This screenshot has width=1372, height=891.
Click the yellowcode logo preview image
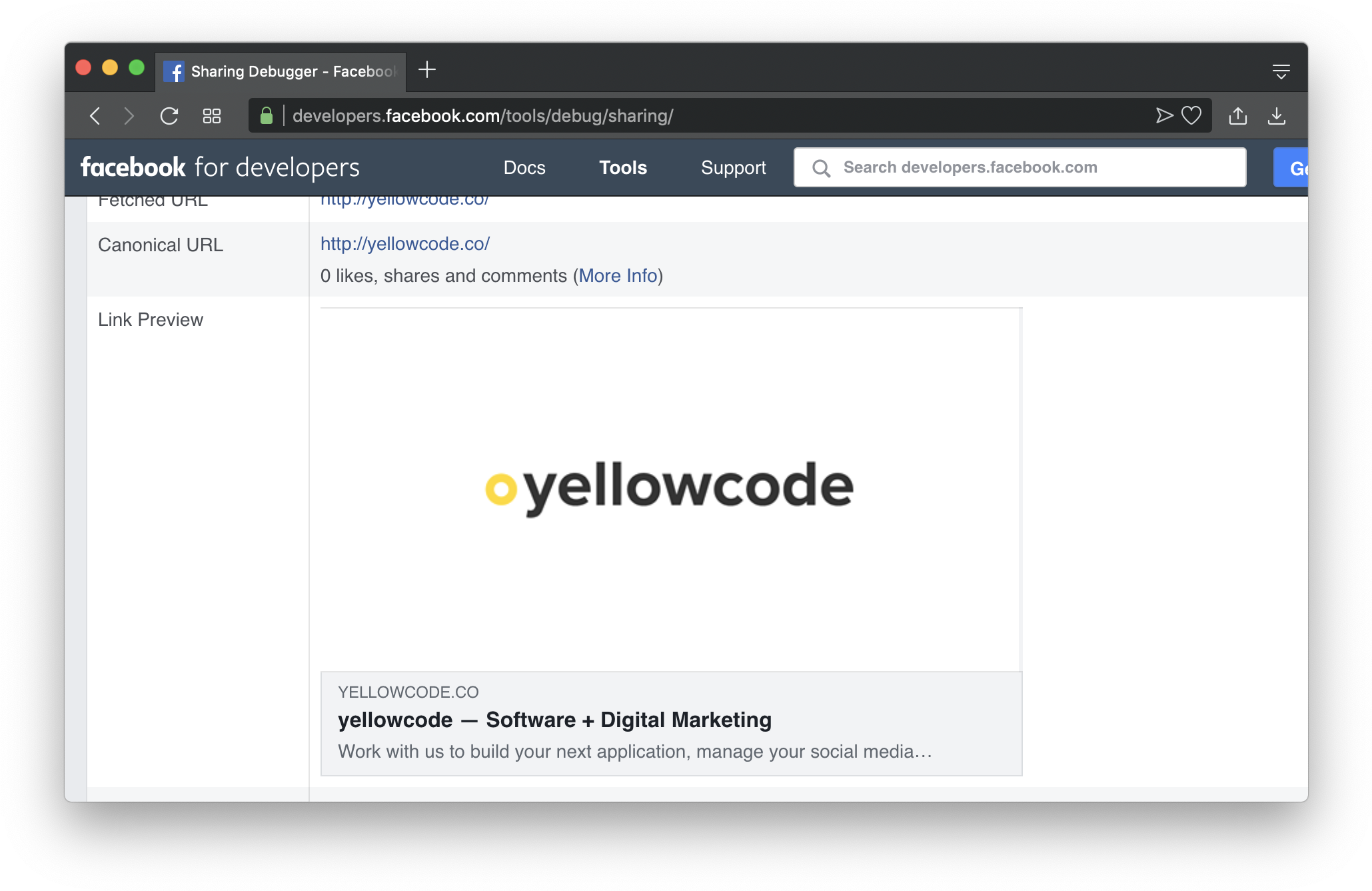point(670,490)
